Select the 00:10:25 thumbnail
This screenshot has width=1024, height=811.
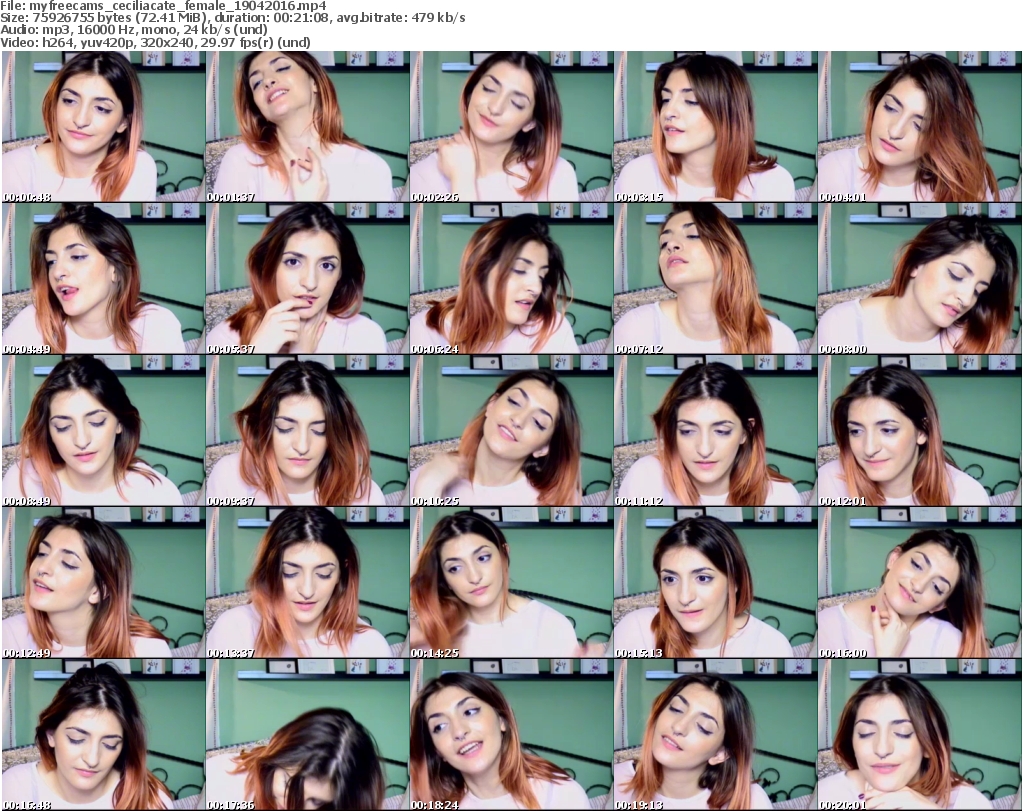[x=511, y=431]
